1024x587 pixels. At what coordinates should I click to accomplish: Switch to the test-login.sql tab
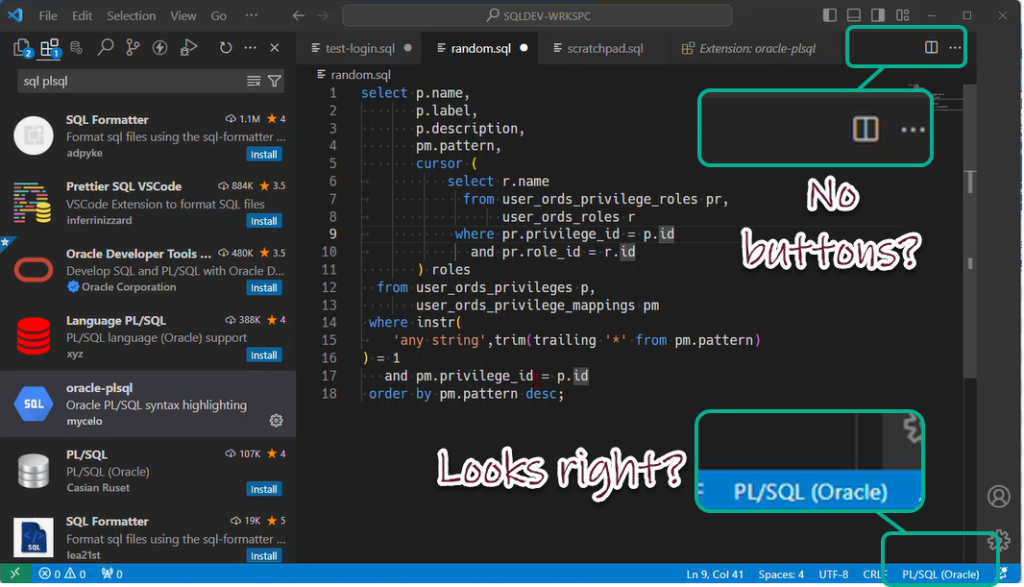tap(360, 48)
